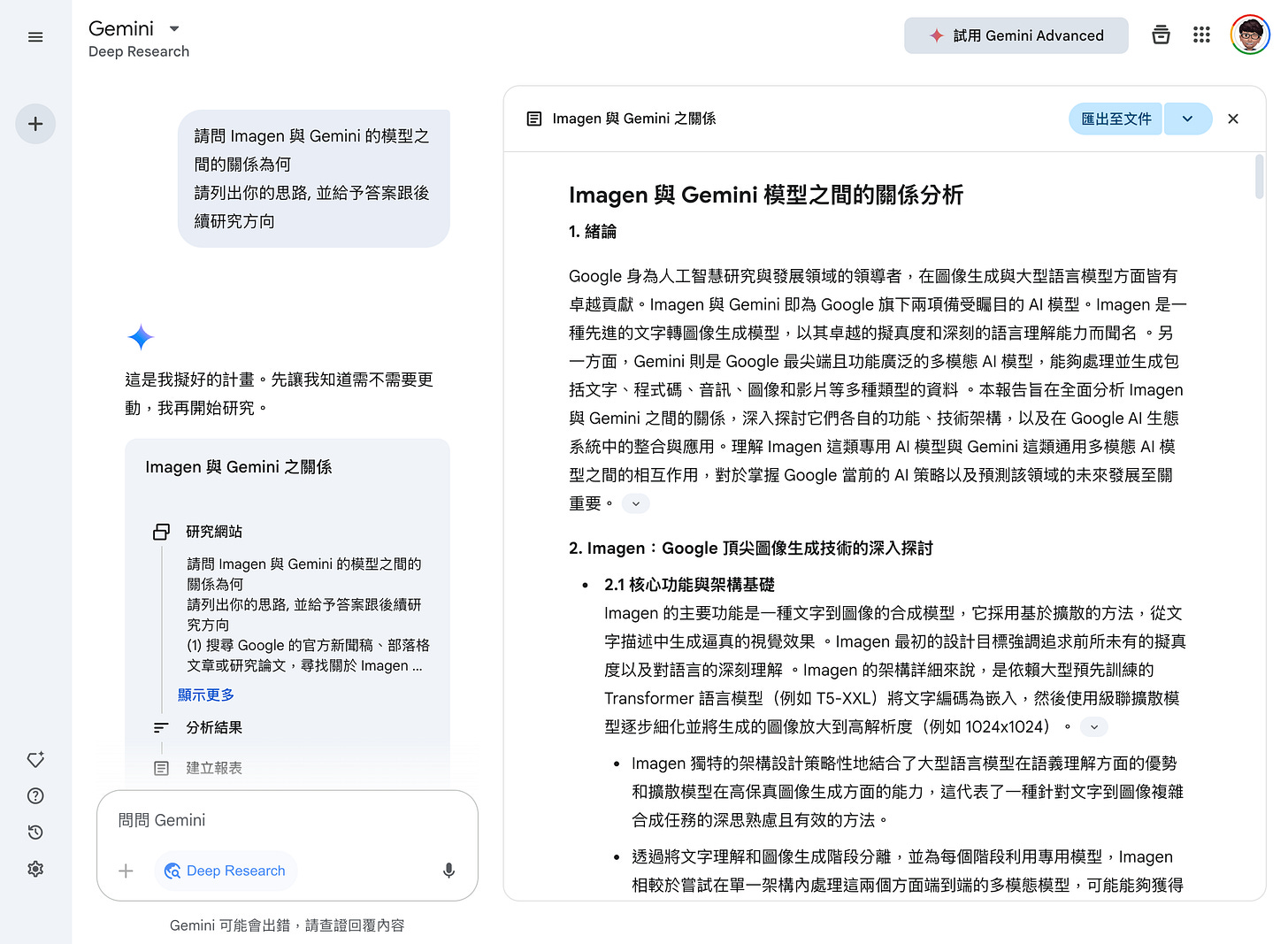Open the Google account avatar

point(1250,35)
